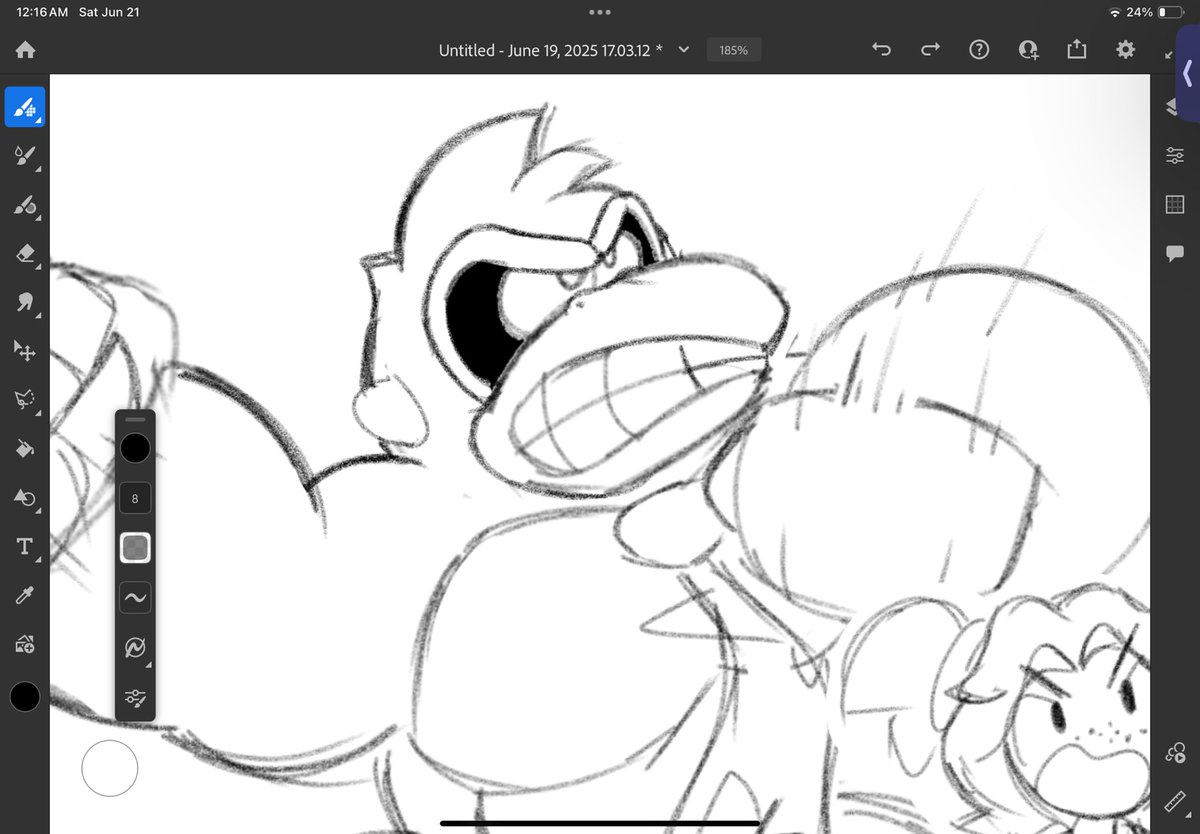Select the Move/Transform tool
1200x834 pixels.
click(x=25, y=351)
